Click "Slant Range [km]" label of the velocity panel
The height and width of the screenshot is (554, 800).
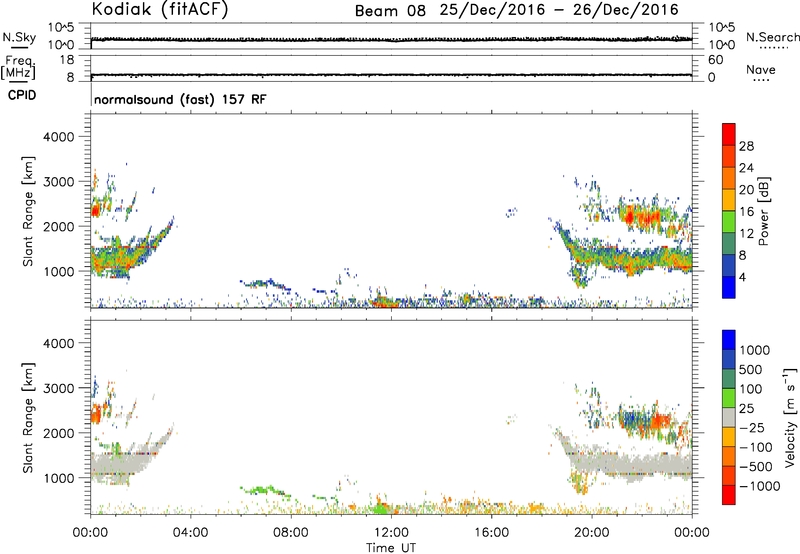pos(28,418)
